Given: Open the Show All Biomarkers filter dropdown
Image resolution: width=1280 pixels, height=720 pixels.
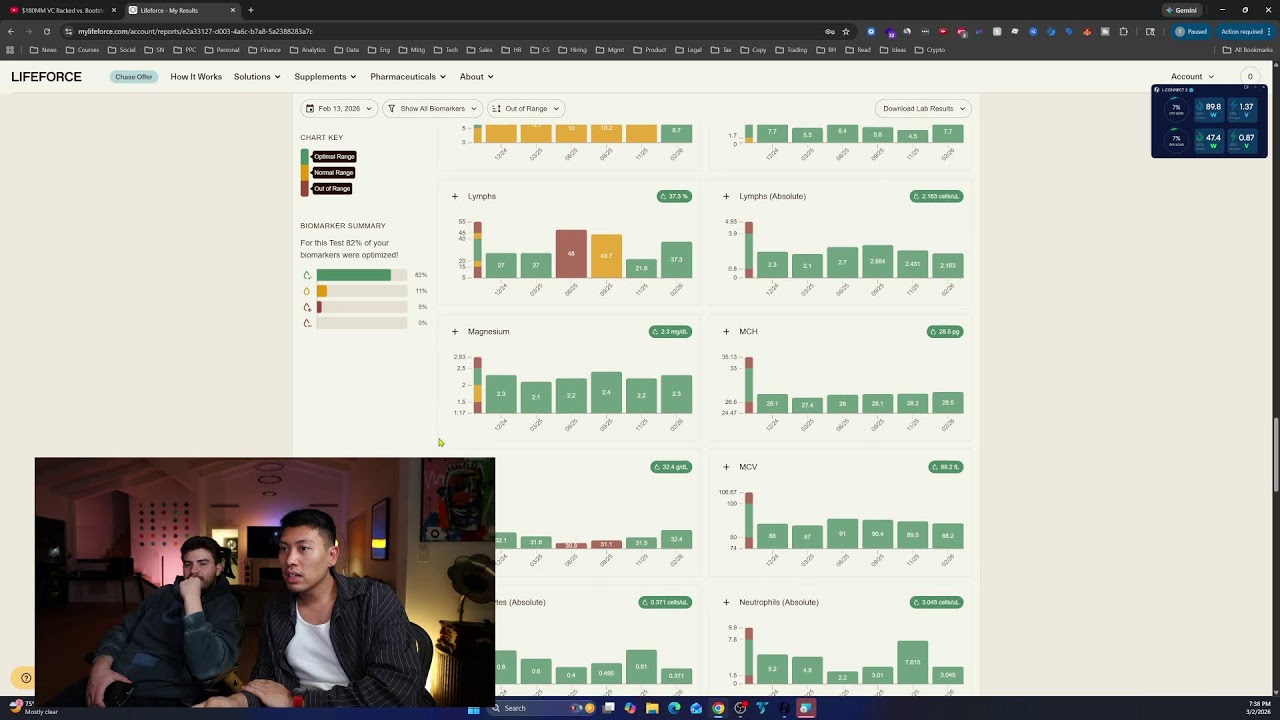Looking at the screenshot, I should (432, 108).
